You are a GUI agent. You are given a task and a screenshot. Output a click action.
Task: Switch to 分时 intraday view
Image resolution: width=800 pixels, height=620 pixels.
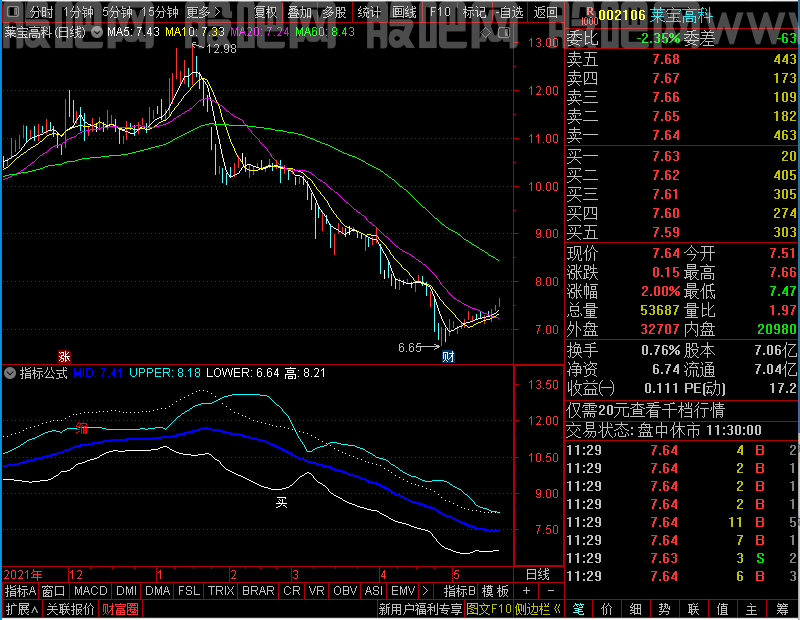[41, 12]
